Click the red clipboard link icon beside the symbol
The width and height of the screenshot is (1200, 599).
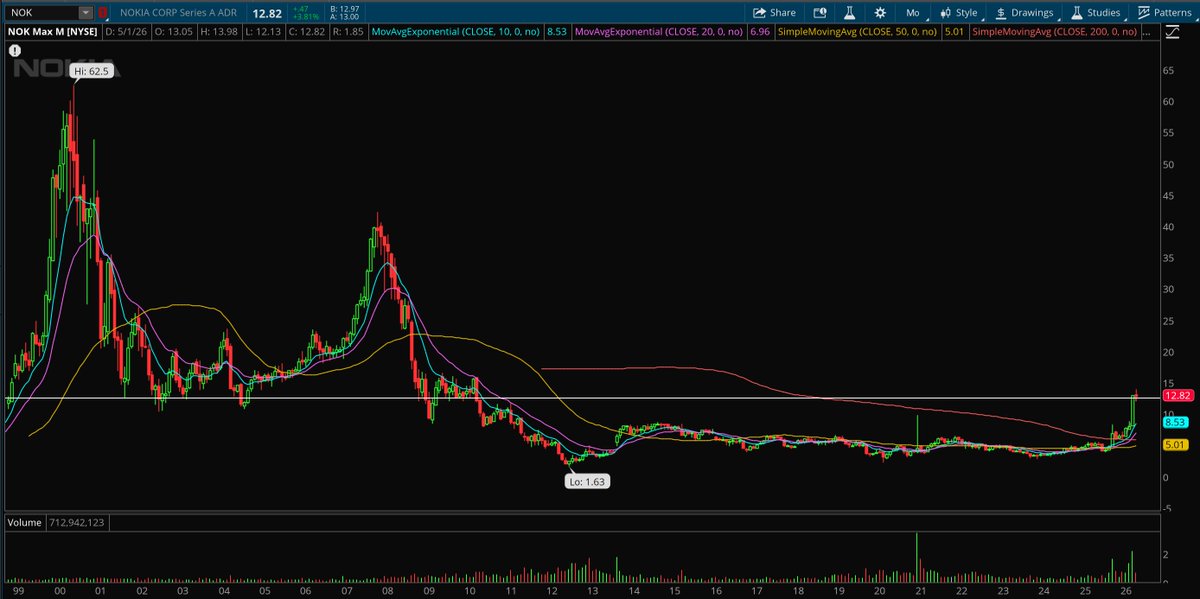coord(101,13)
